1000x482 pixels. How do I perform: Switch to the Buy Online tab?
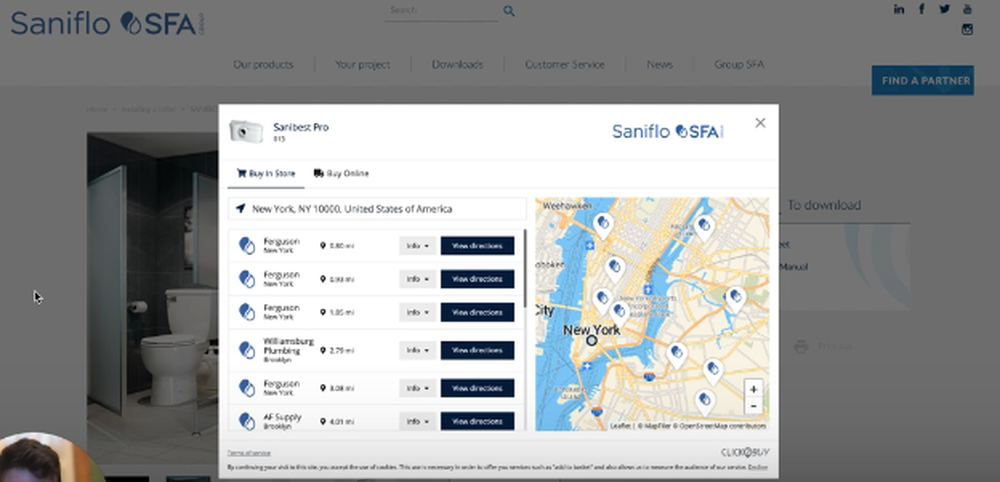(x=341, y=173)
